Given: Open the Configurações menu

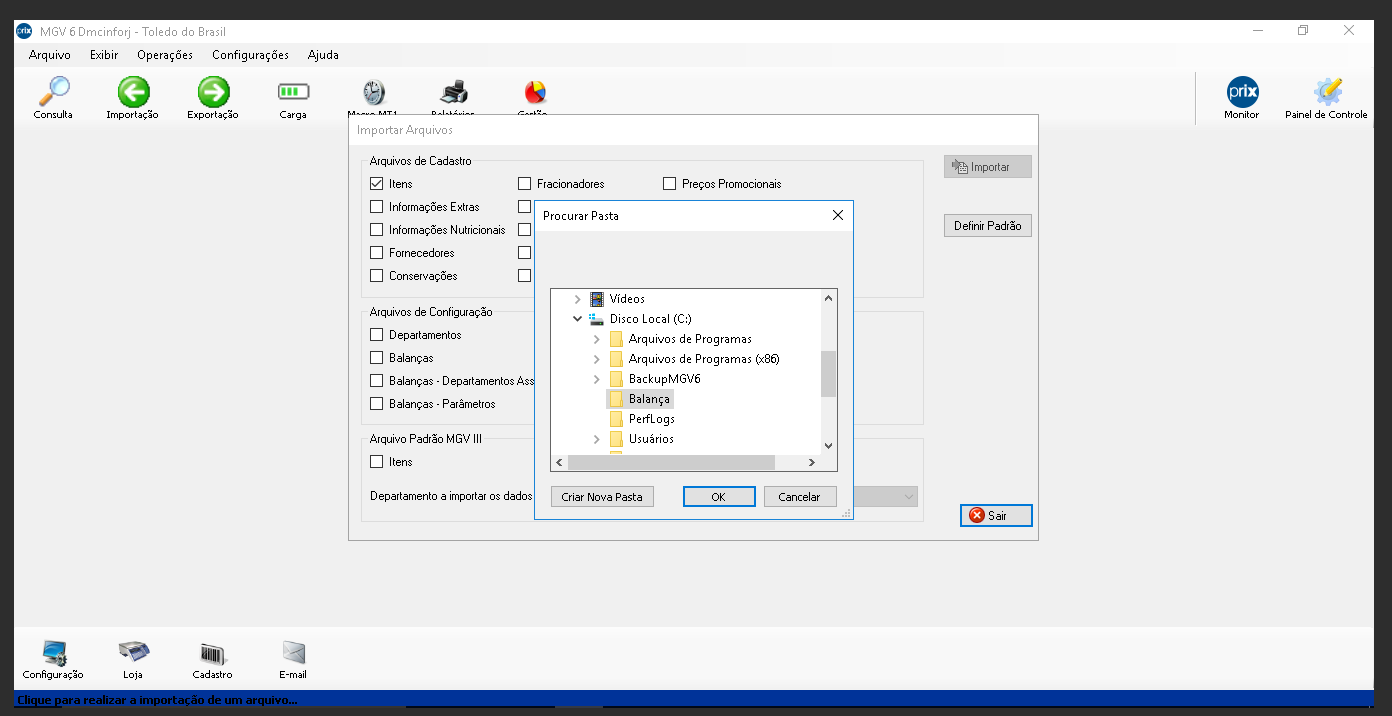Looking at the screenshot, I should click(x=250, y=55).
